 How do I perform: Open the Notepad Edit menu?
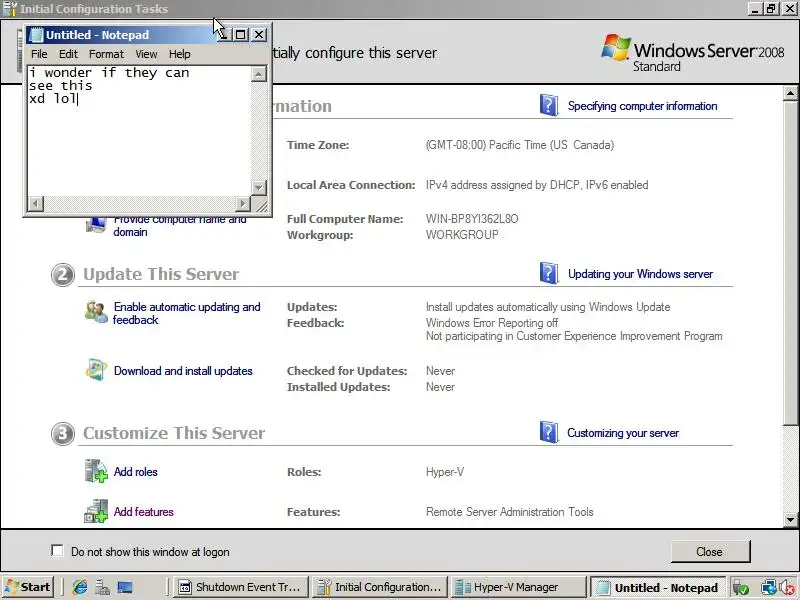68,54
